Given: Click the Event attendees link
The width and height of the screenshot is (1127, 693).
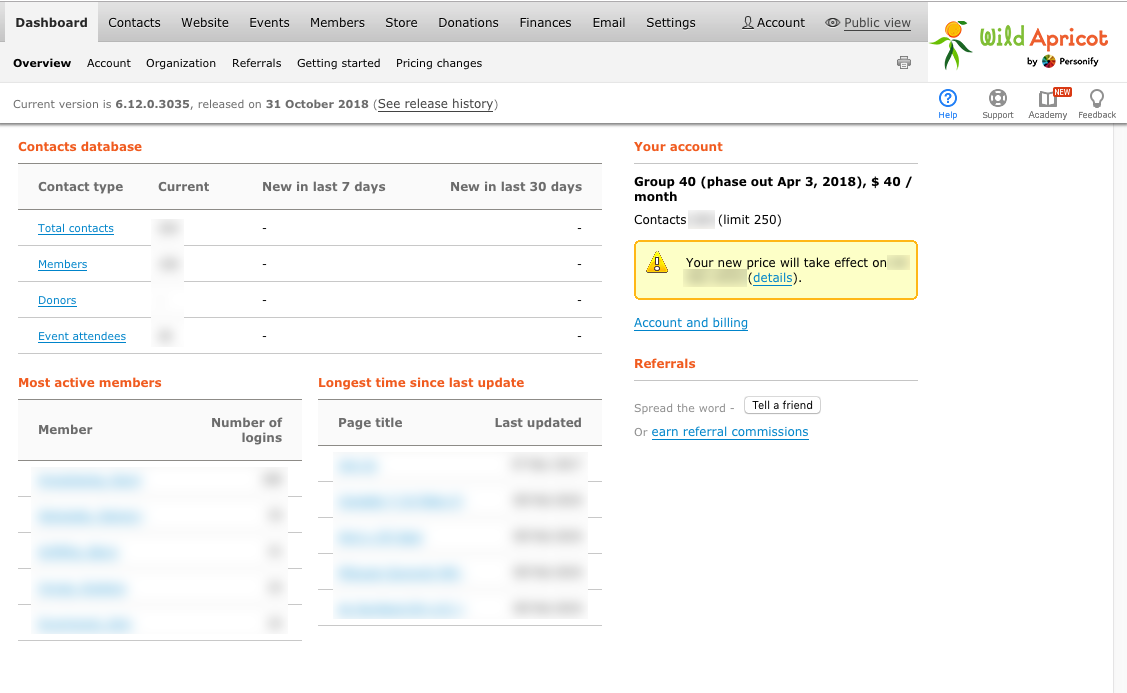Looking at the screenshot, I should (82, 336).
